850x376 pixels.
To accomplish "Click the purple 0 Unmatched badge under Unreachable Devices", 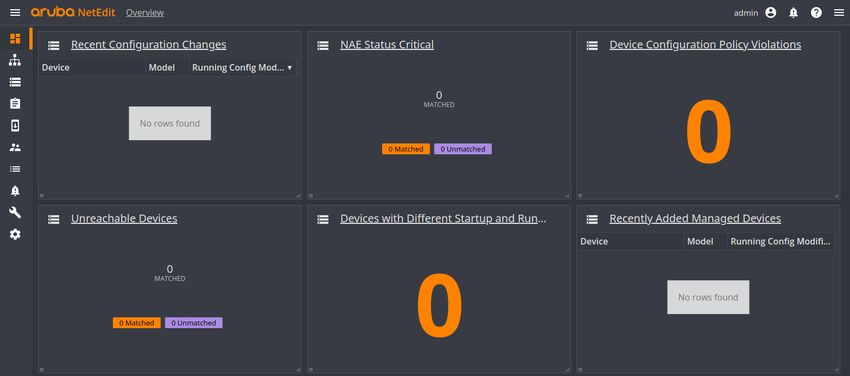I will (194, 323).
